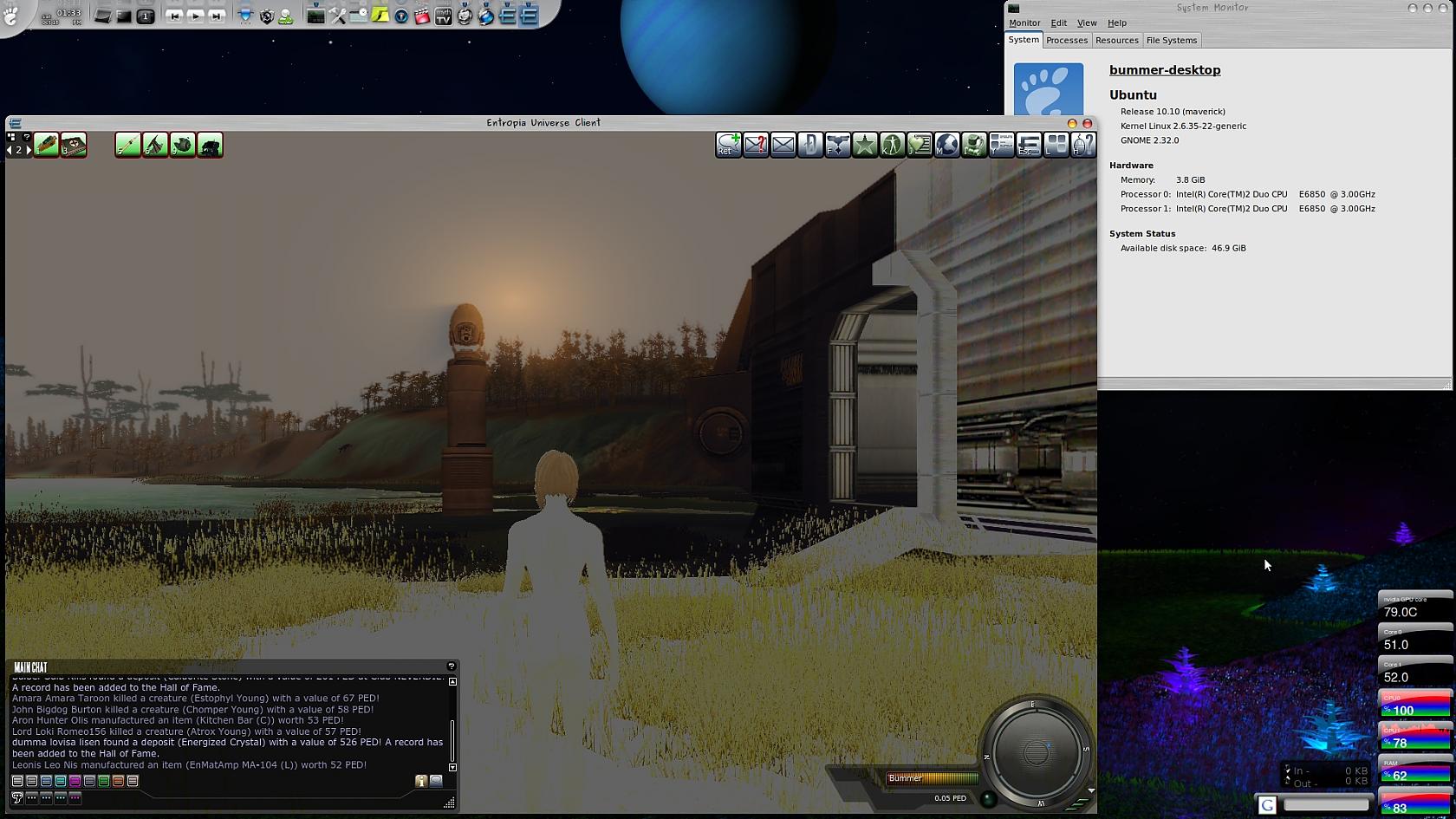Click previous quickbar page arrow
The height and width of the screenshot is (819, 1456).
click(10, 150)
